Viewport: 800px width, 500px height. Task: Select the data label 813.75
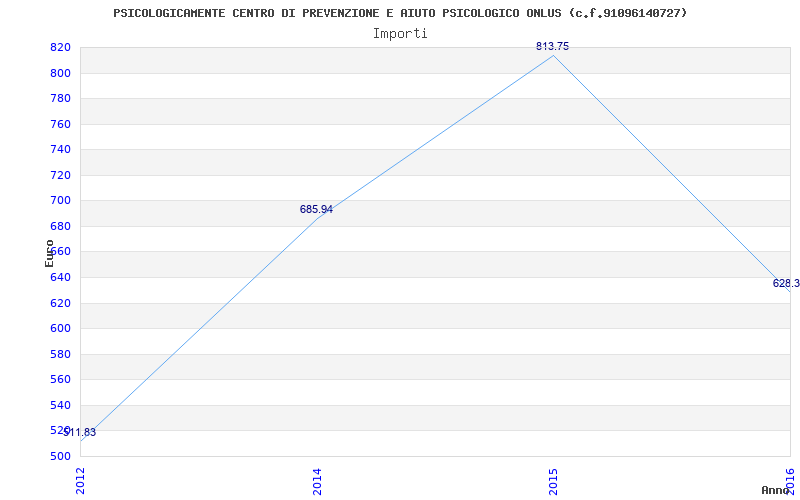tap(553, 46)
